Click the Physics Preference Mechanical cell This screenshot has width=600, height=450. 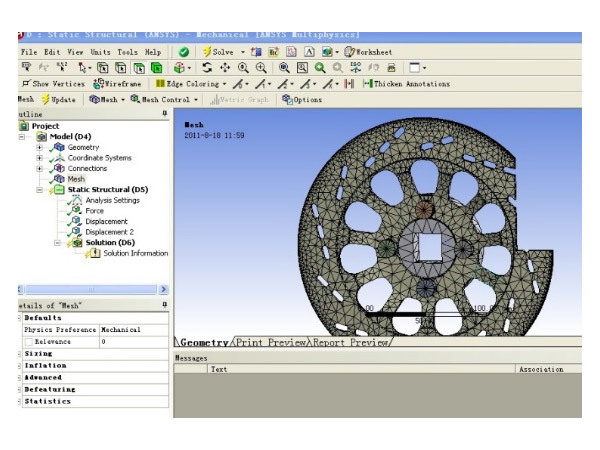pyautogui.click(x=134, y=330)
